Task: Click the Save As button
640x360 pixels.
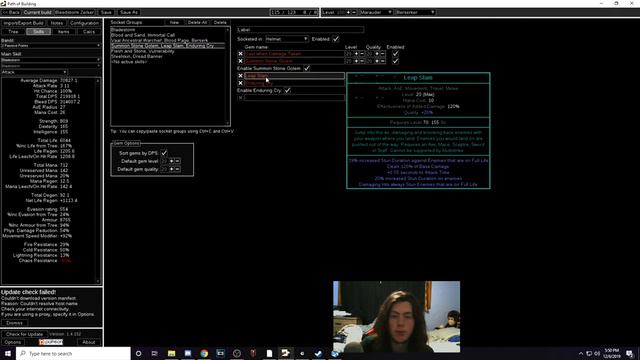Action: coord(129,12)
